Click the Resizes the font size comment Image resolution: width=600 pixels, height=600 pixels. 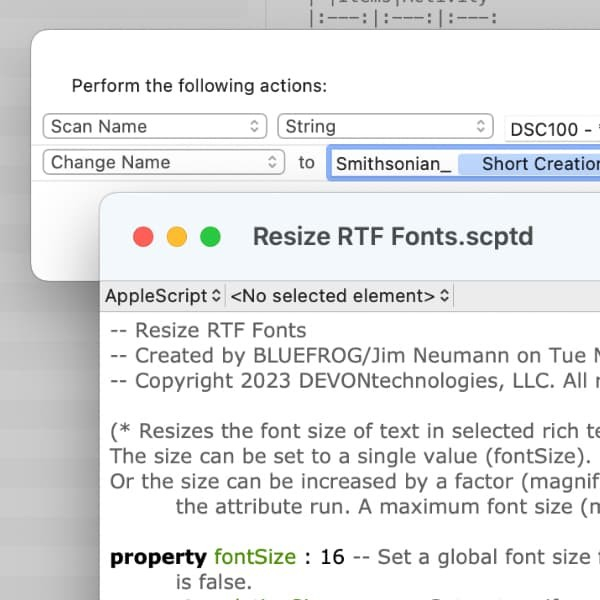[x=350, y=432]
